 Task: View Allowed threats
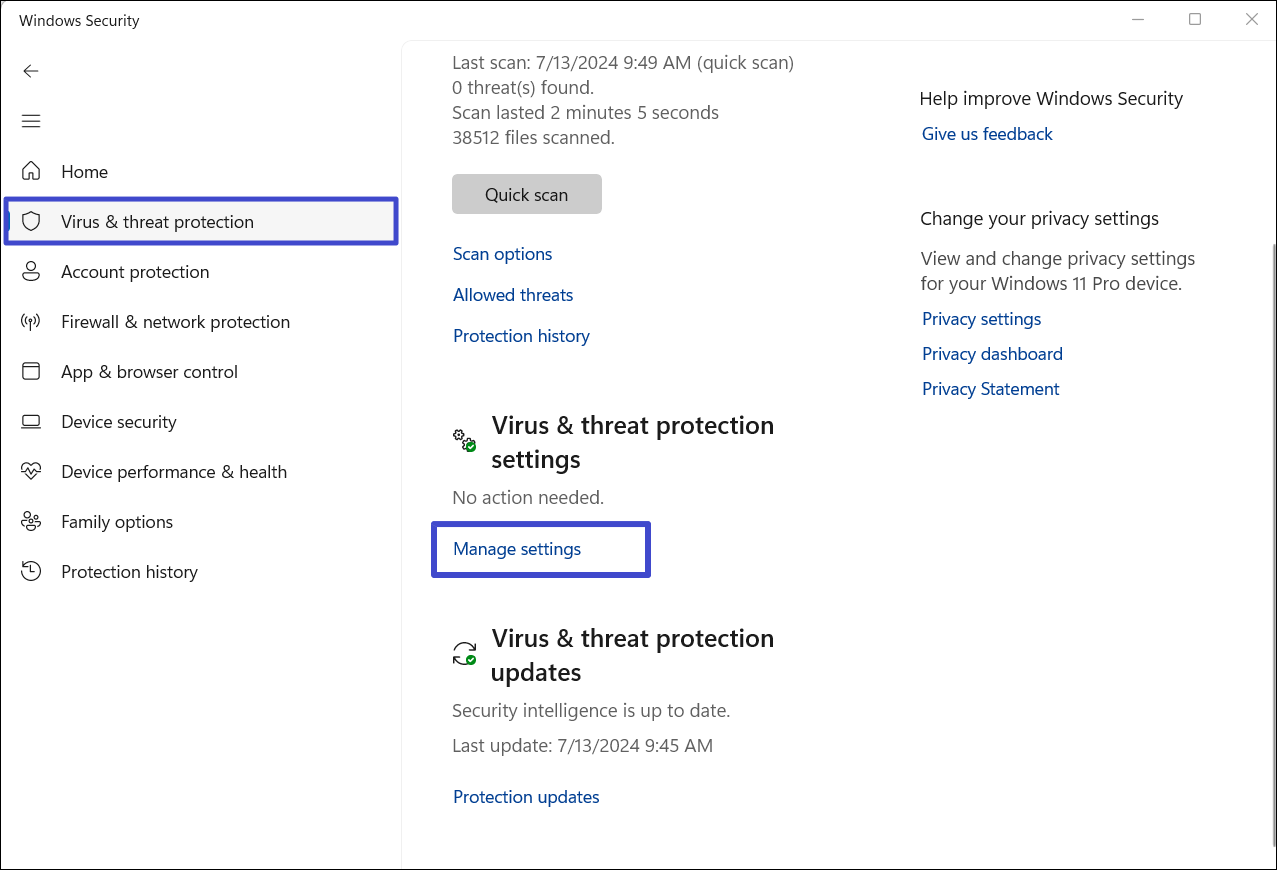tap(513, 295)
